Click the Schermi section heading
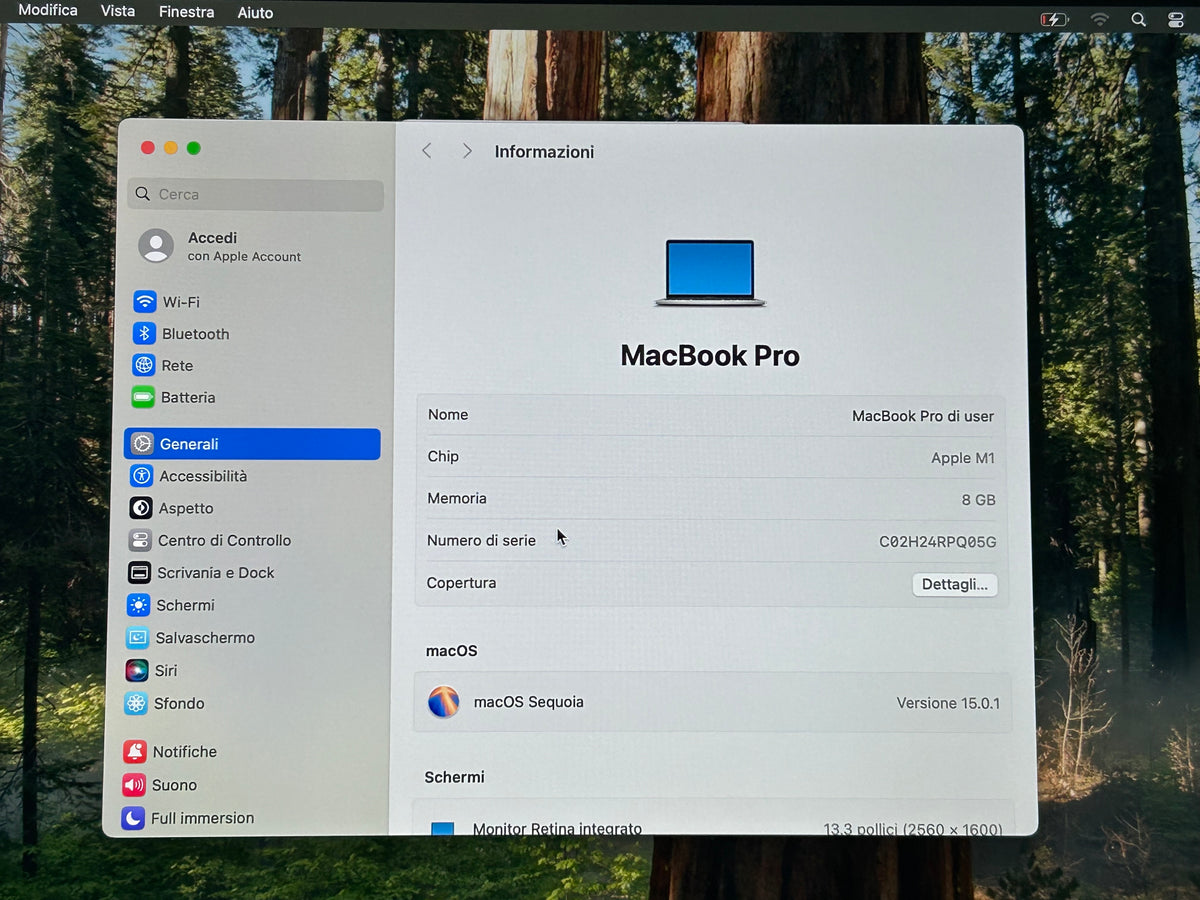Screen dimensions: 1200x900 tap(454, 777)
